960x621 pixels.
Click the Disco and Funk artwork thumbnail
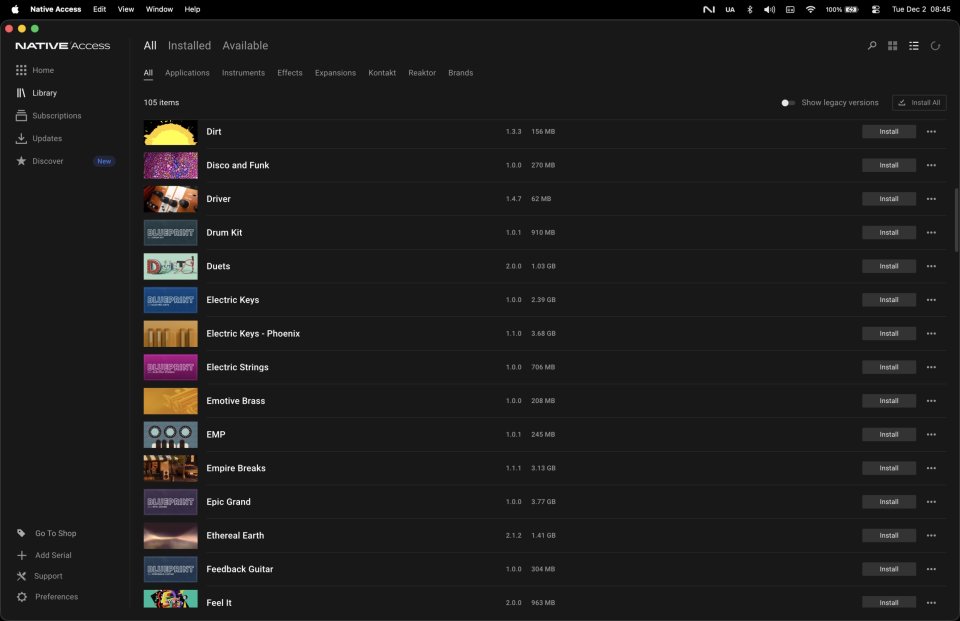170,165
